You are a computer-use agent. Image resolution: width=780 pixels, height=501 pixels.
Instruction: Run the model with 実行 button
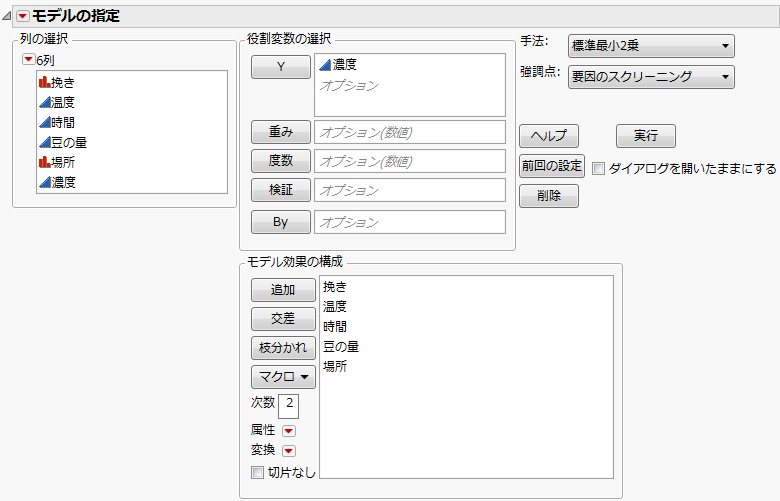(x=646, y=136)
